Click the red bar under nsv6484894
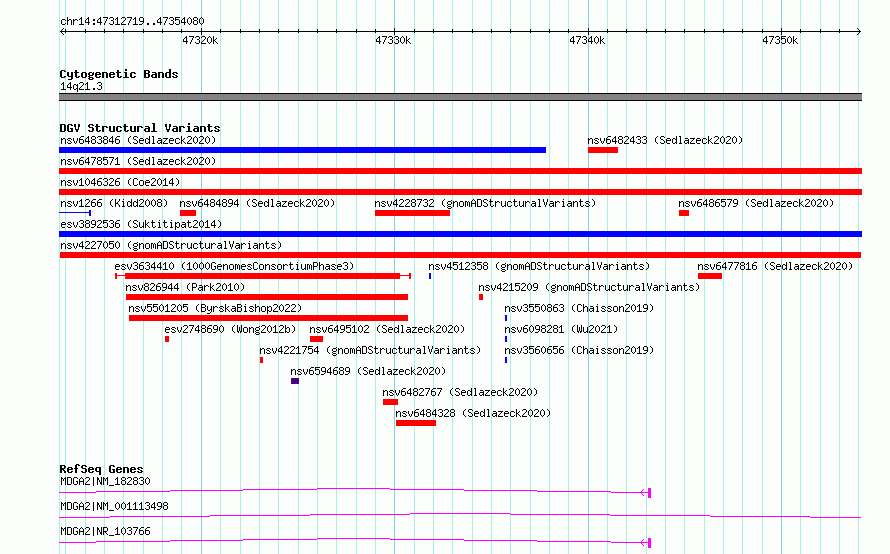 coord(188,213)
